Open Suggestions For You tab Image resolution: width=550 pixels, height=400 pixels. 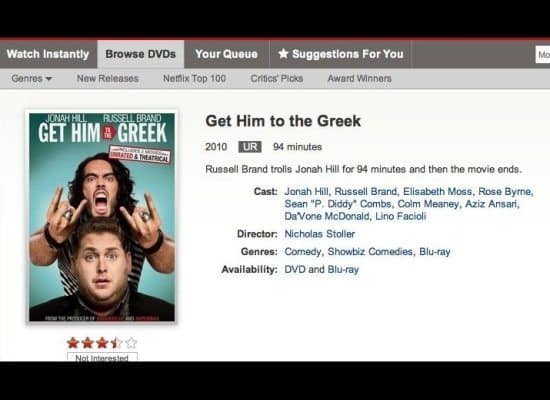click(x=340, y=54)
